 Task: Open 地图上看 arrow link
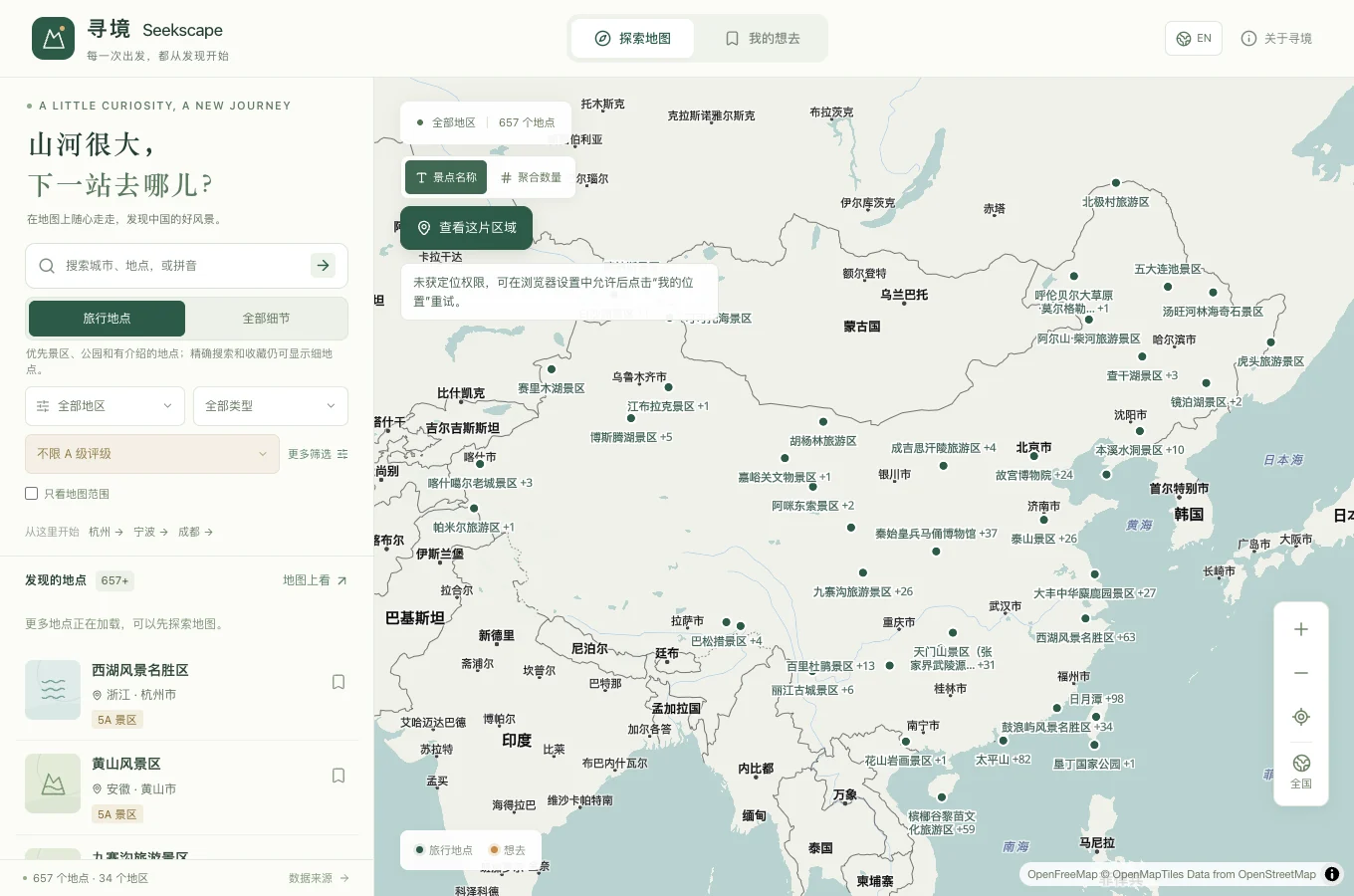point(315,580)
